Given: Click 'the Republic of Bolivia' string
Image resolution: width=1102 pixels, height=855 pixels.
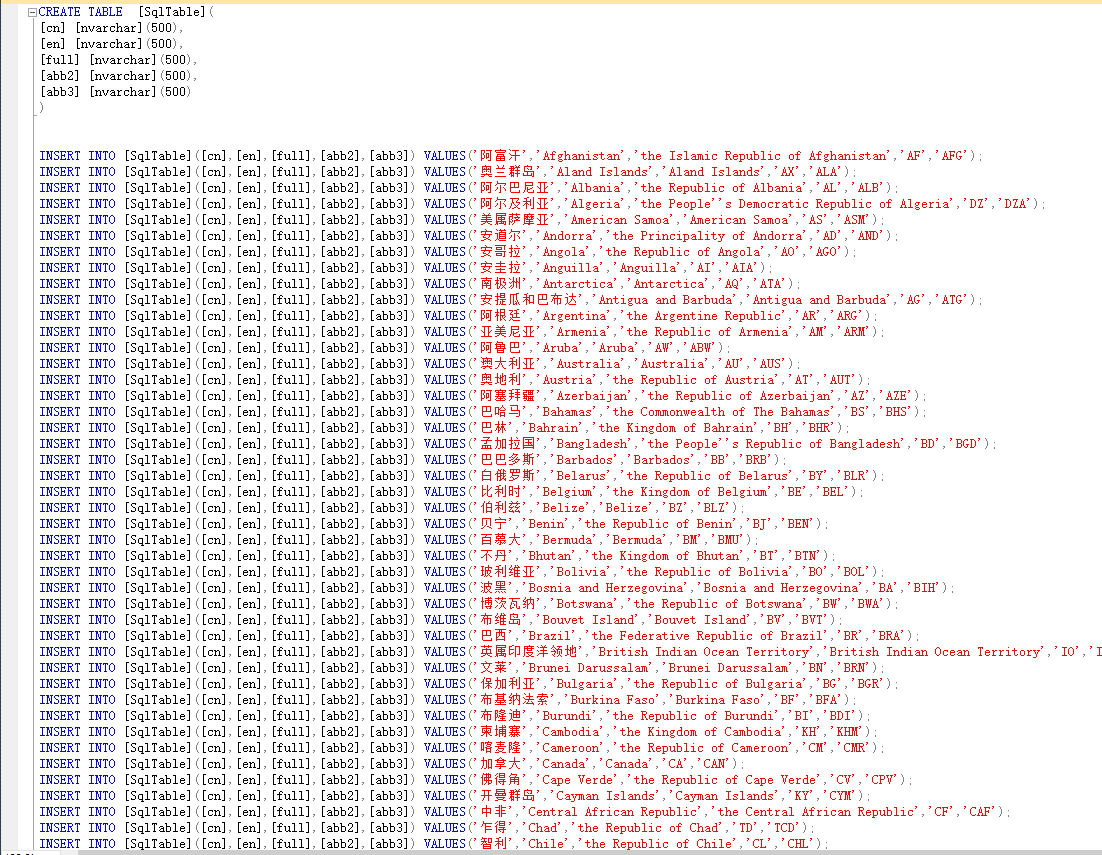Looking at the screenshot, I should pos(707,573).
